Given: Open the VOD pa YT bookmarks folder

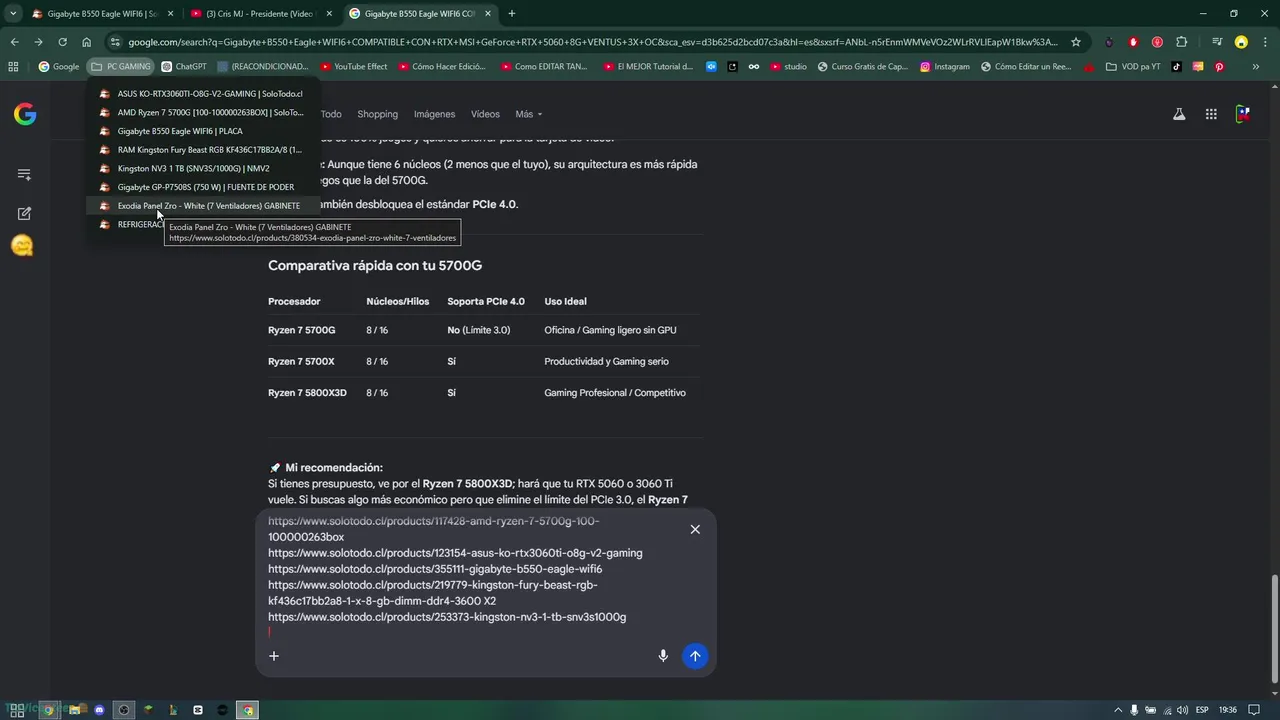Looking at the screenshot, I should pyautogui.click(x=1134, y=67).
